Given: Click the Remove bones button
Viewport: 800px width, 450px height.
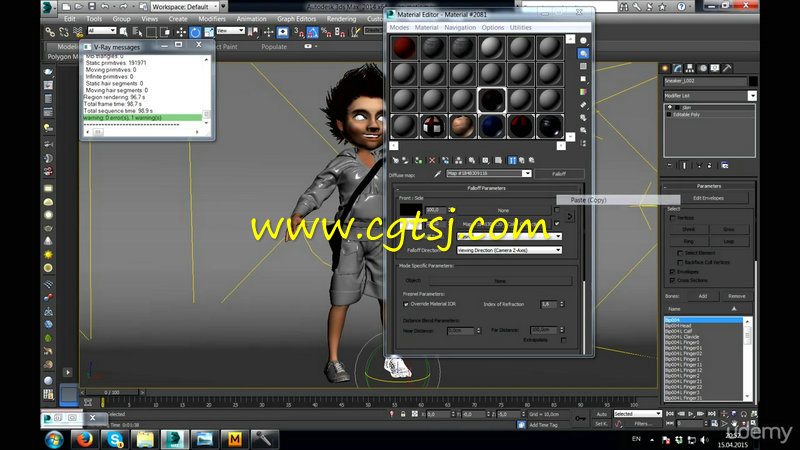Looking at the screenshot, I should tap(736, 296).
